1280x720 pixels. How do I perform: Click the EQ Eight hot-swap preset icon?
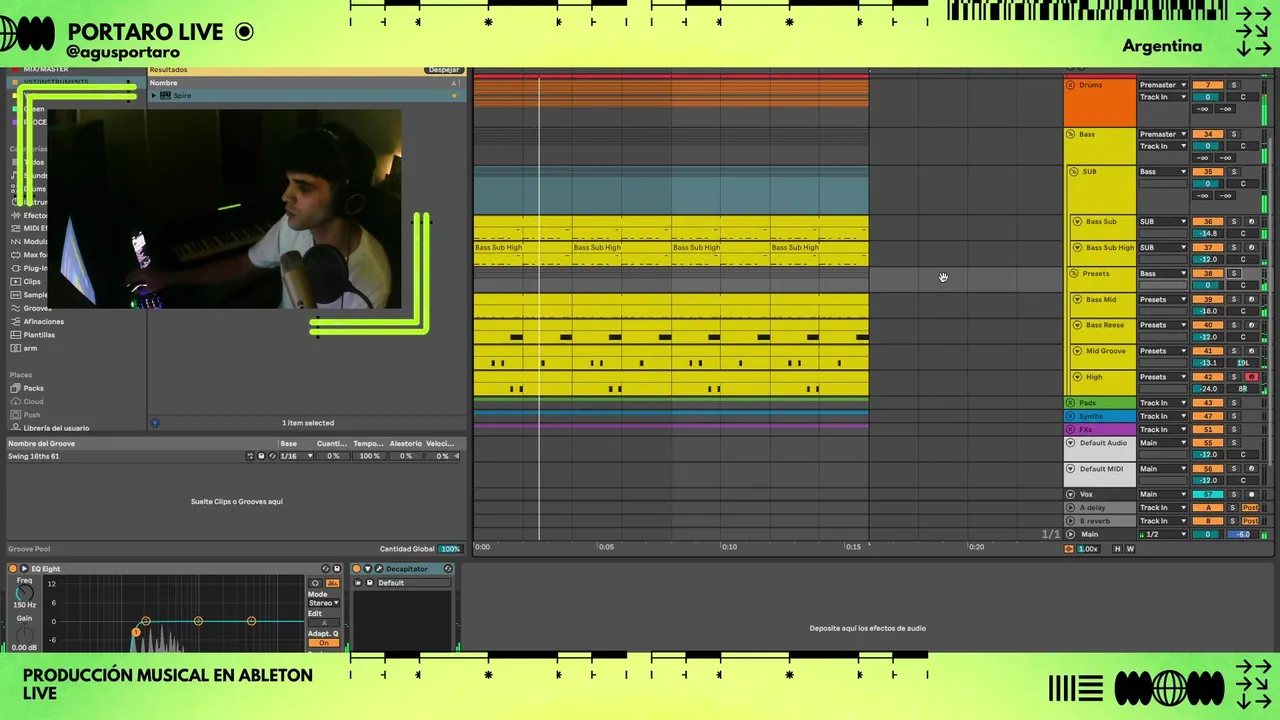coord(326,569)
